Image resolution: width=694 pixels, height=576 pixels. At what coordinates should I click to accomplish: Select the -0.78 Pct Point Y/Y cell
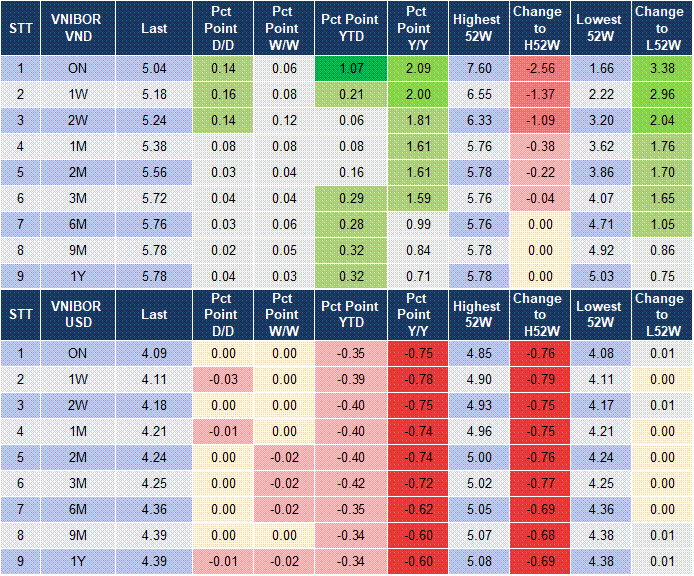point(414,379)
